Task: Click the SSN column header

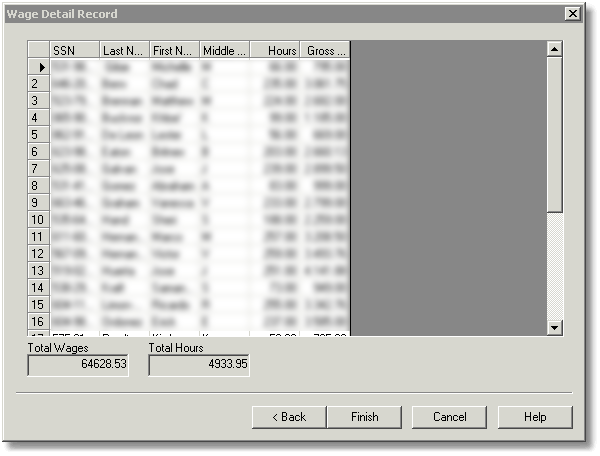Action: 74,50
